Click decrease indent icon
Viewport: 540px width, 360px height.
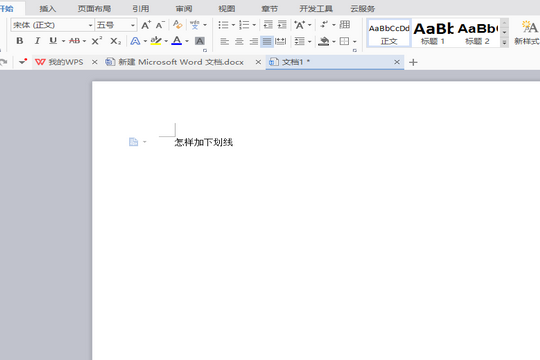(268, 24)
